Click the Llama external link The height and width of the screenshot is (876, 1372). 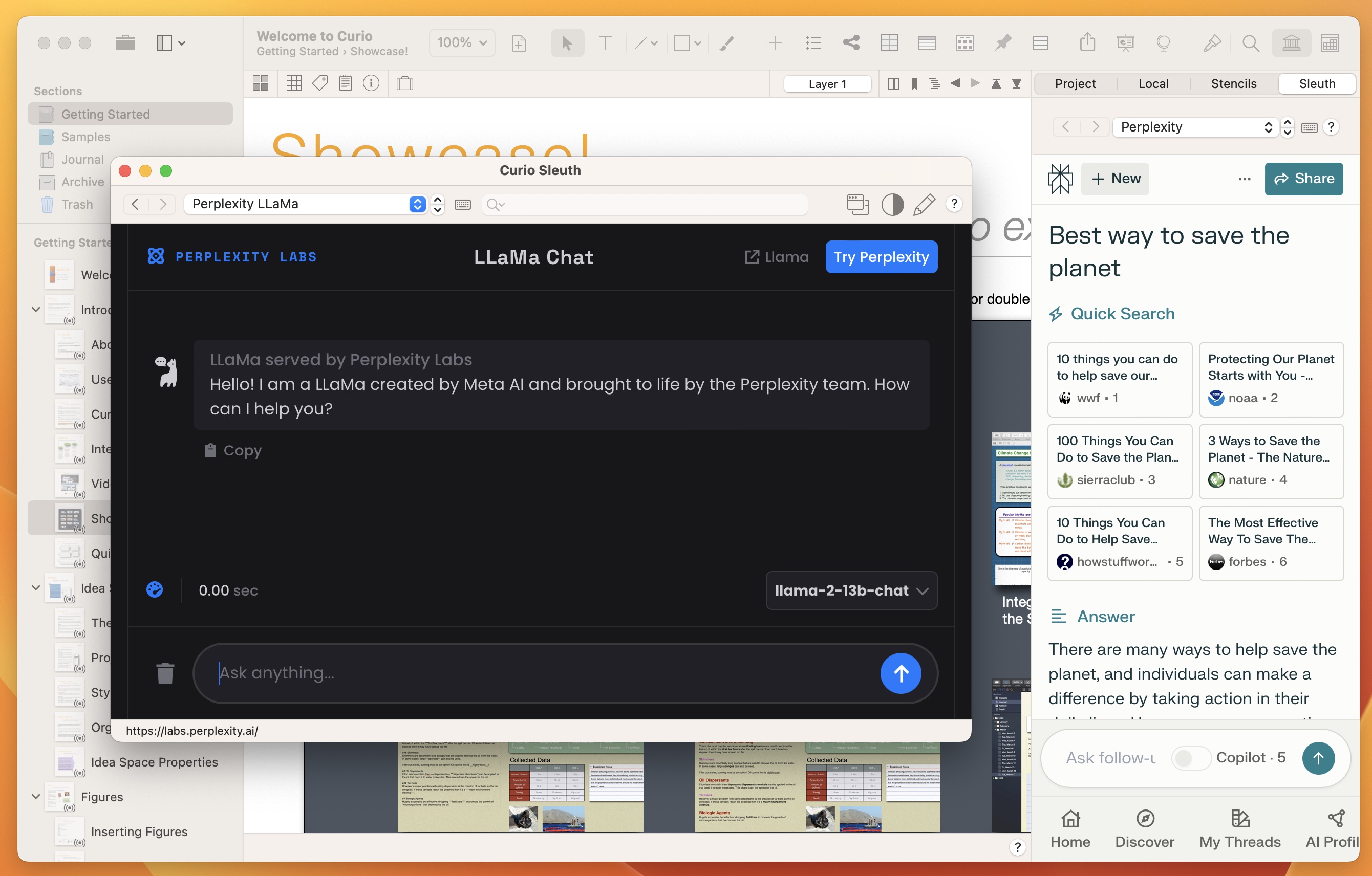(777, 257)
